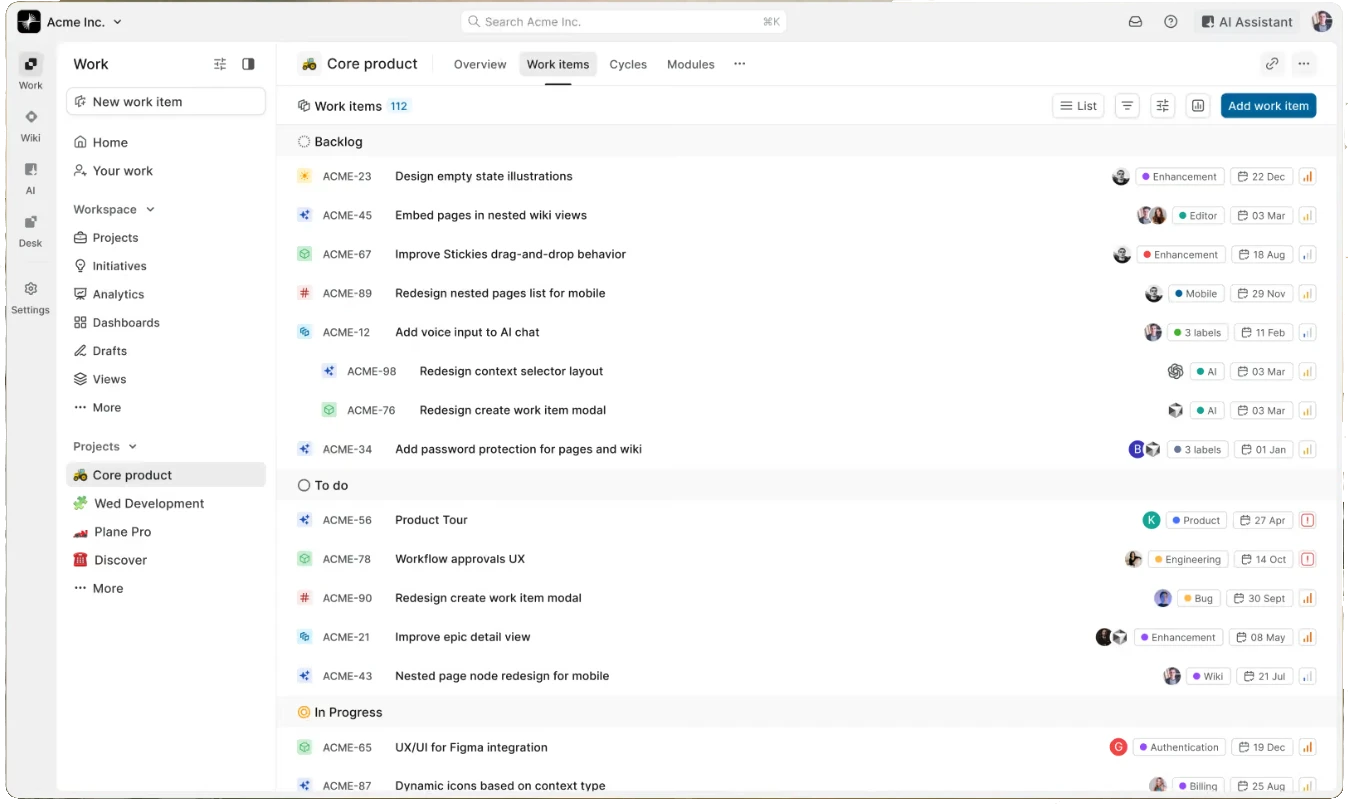This screenshot has width=1348, height=804.
Task: Click New work item in sidebar
Action: click(166, 102)
